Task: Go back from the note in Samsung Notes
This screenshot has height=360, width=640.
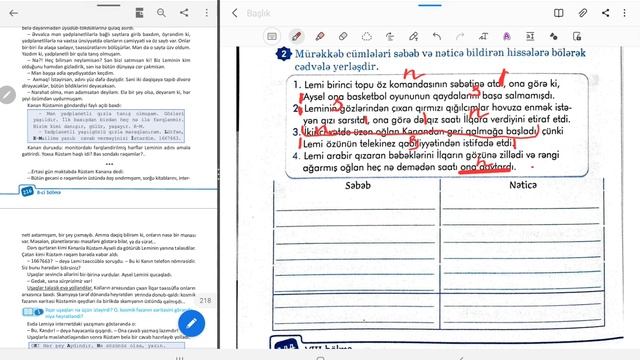Action: [x=235, y=13]
